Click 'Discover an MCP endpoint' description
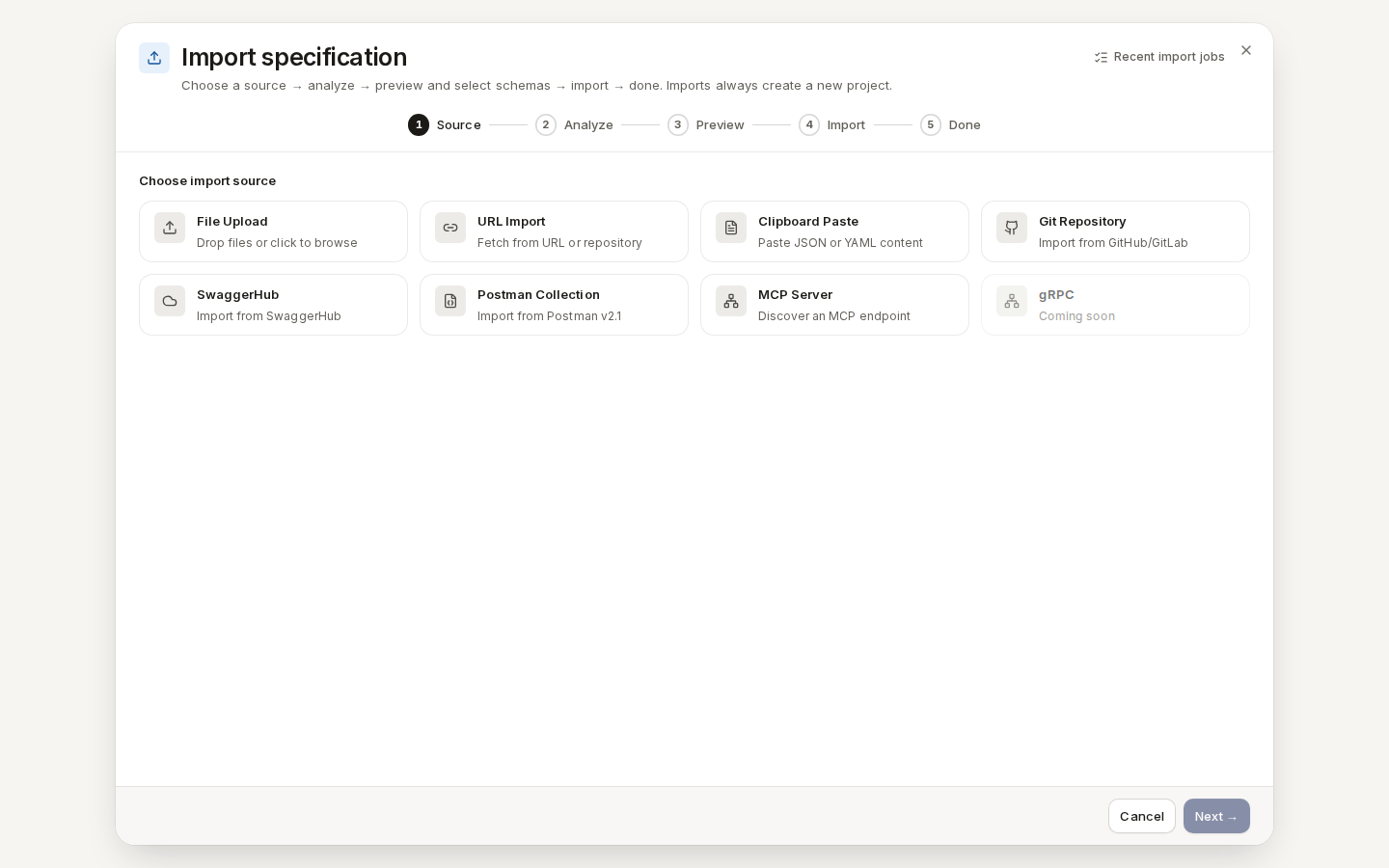 834,316
